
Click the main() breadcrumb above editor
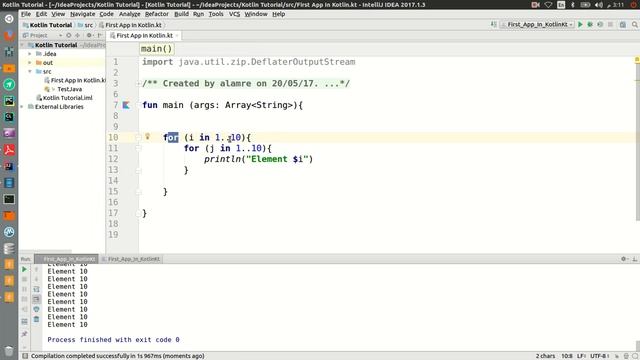pos(157,49)
